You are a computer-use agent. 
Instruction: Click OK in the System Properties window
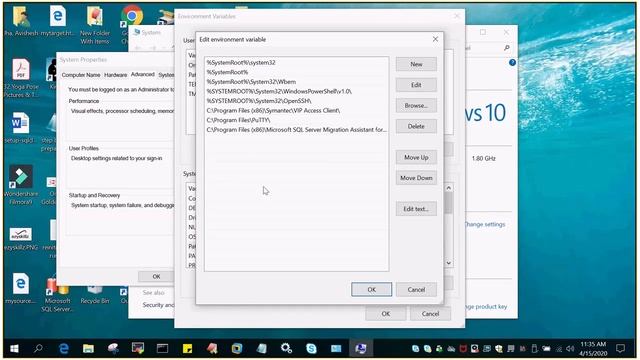pyautogui.click(x=156, y=276)
